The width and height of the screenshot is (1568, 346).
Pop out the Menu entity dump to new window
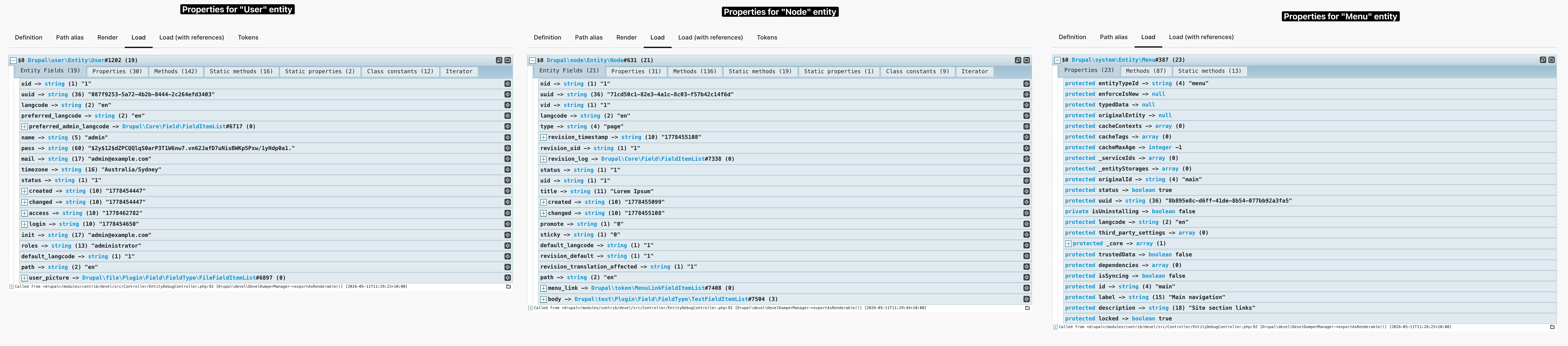[1552, 60]
